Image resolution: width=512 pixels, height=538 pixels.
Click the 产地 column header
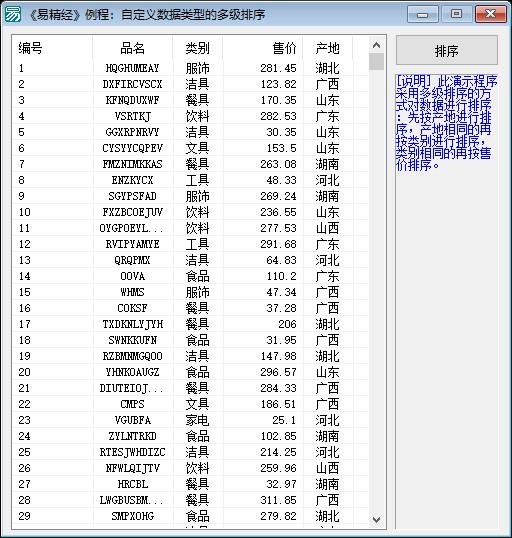pos(328,48)
